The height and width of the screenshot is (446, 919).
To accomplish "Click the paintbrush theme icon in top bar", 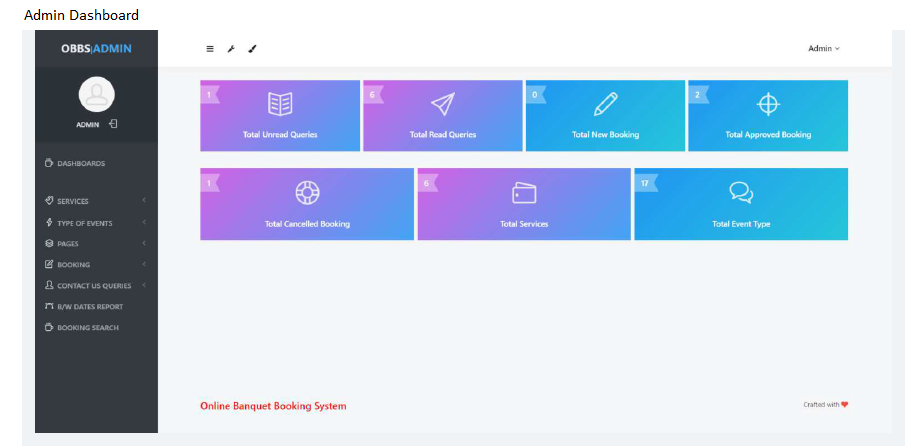I will [252, 49].
